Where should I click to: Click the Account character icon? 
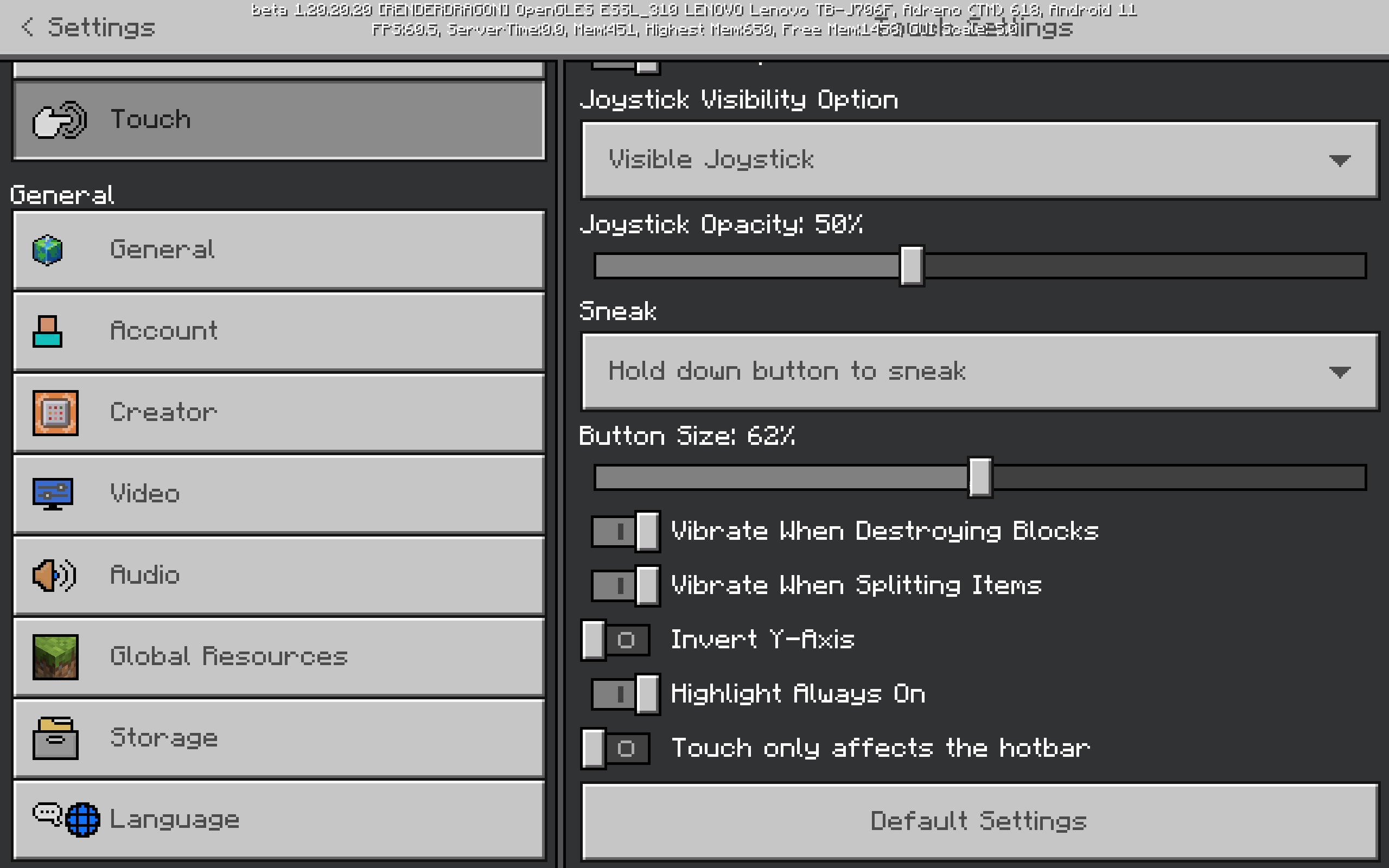48,331
